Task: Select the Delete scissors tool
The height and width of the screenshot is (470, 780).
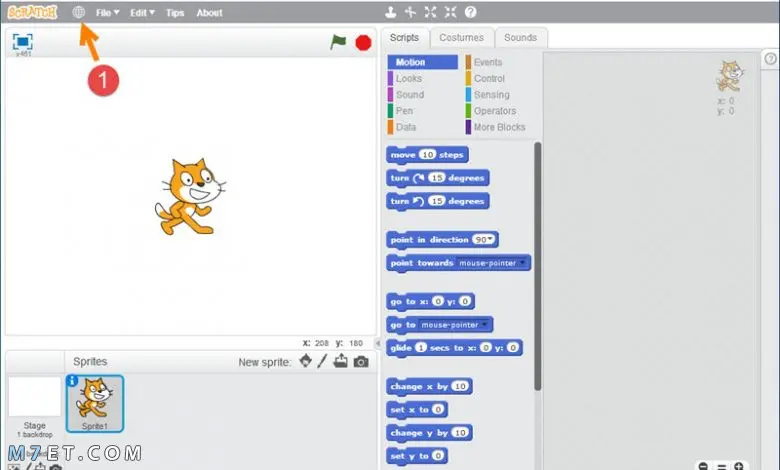Action: point(410,12)
